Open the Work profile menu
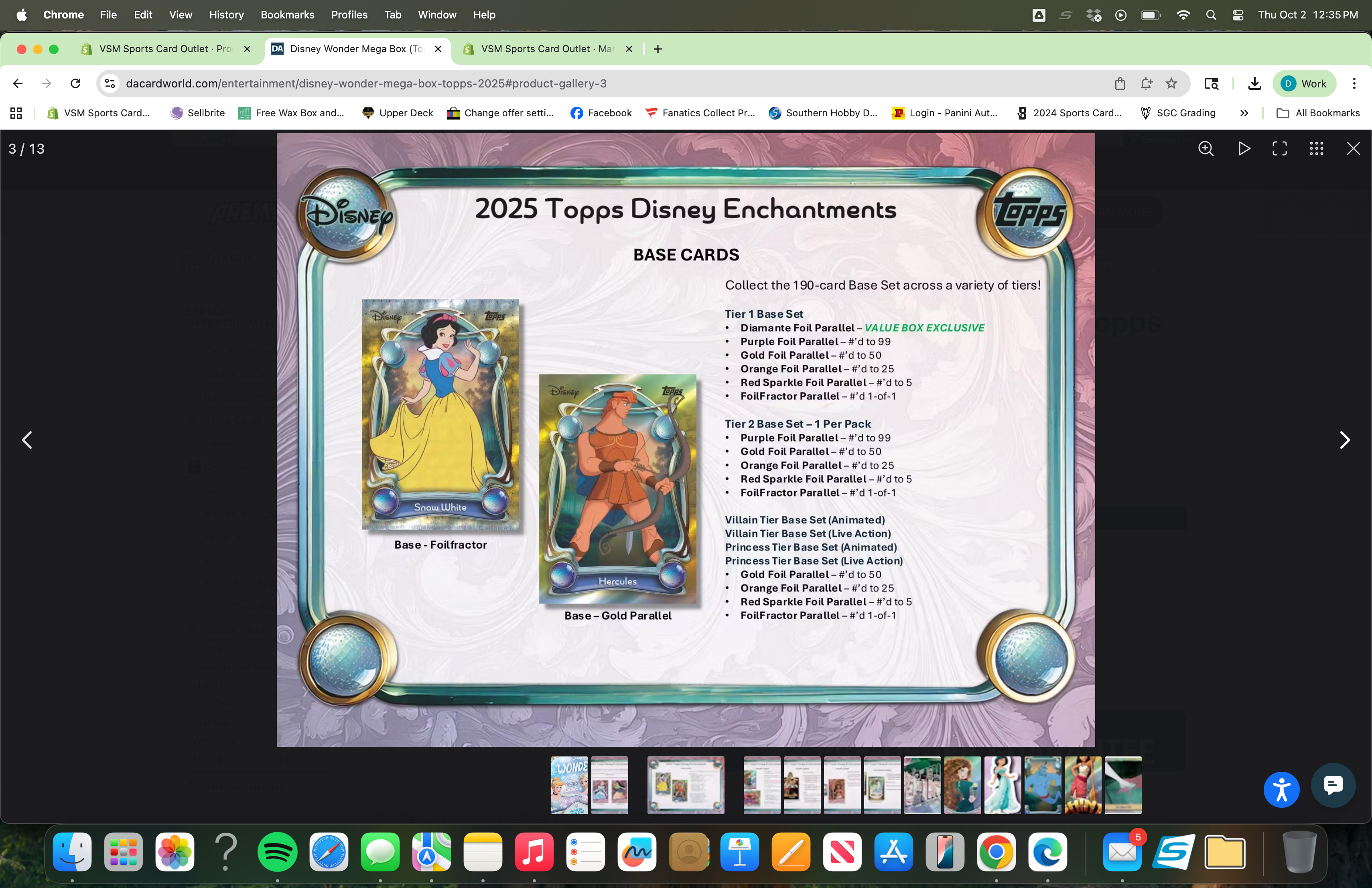Image resolution: width=1372 pixels, height=888 pixels. 1305,83
